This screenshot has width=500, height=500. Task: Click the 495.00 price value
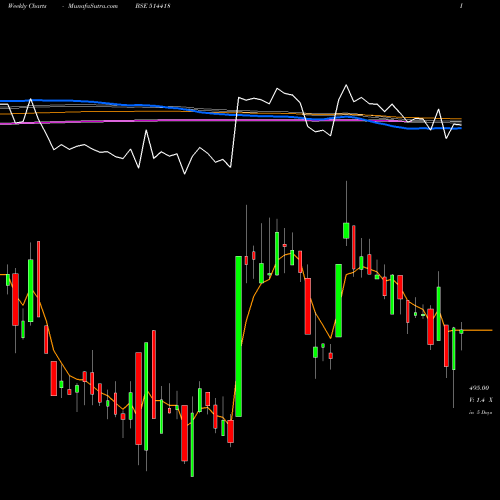pyautogui.click(x=479, y=388)
